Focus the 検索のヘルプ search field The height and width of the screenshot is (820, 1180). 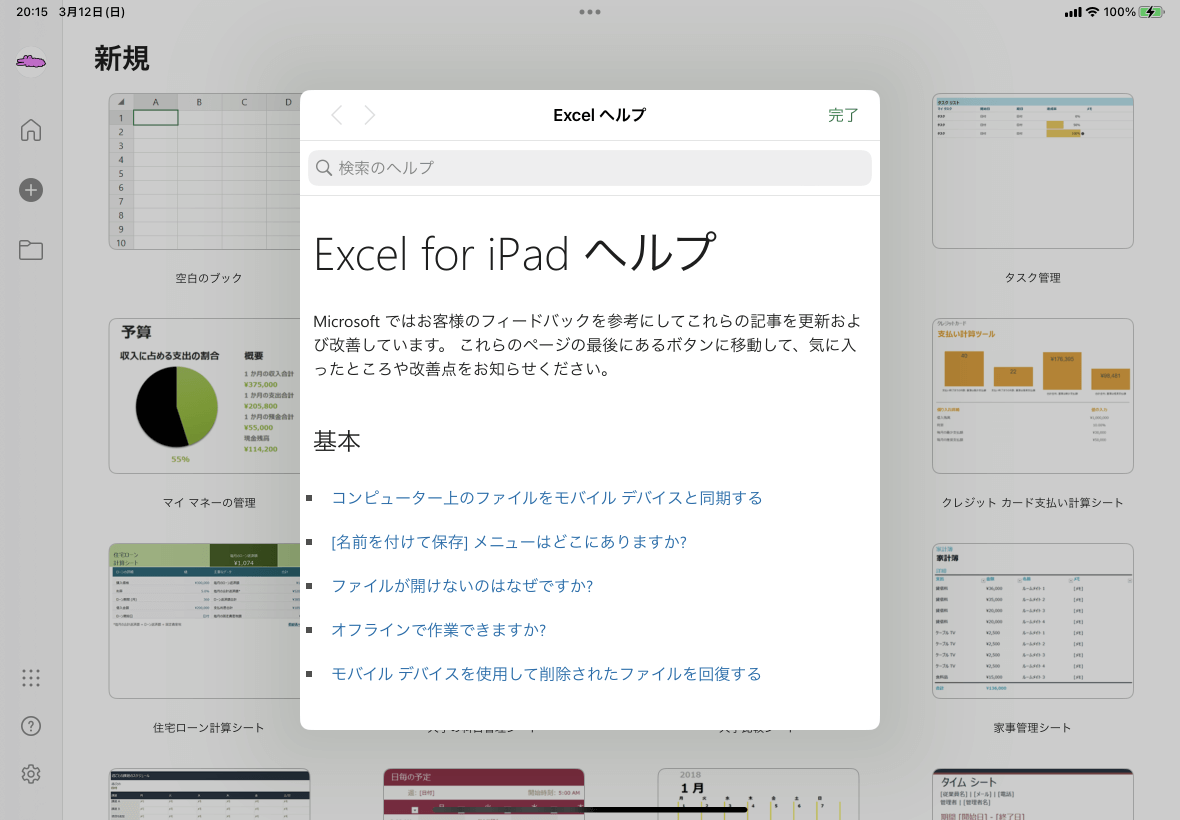click(589, 168)
